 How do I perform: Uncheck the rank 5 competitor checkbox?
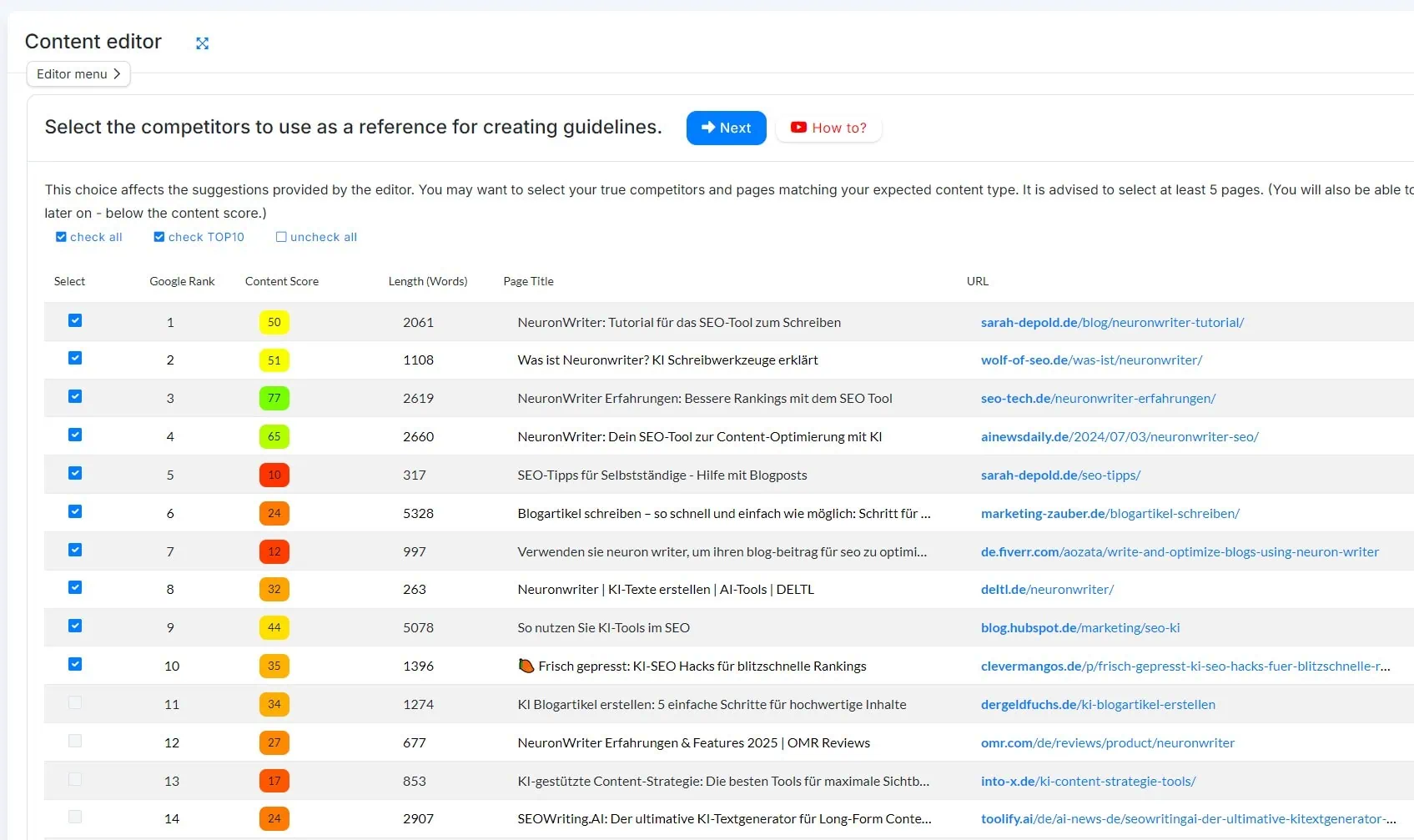(75, 473)
